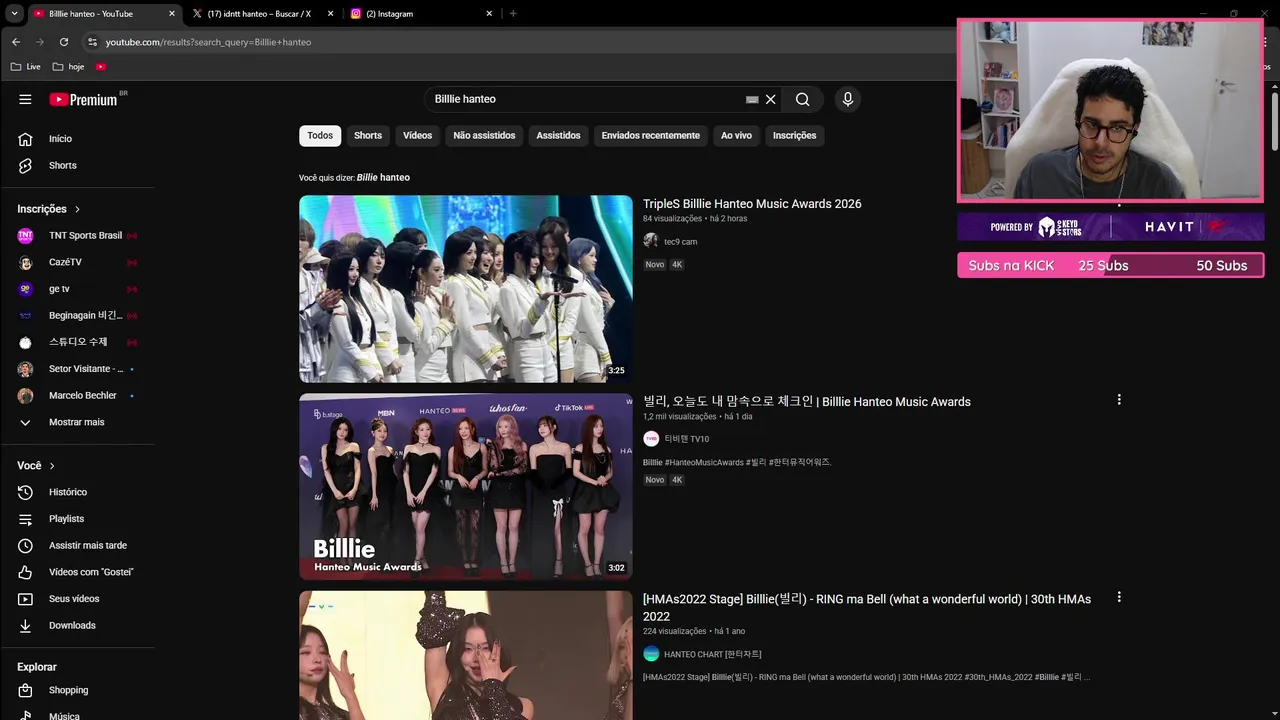Open more options for 빌리 Hanteo video
This screenshot has height=720, width=1280.
1119,399
